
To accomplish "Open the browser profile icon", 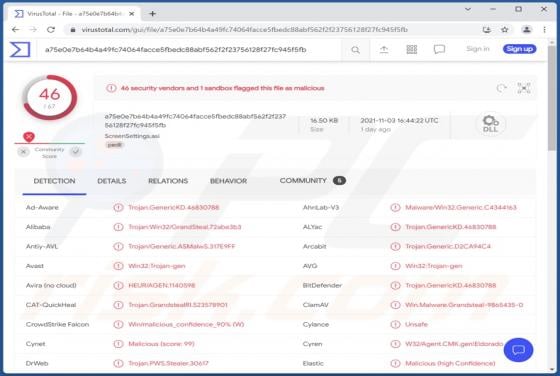I will pos(526,30).
